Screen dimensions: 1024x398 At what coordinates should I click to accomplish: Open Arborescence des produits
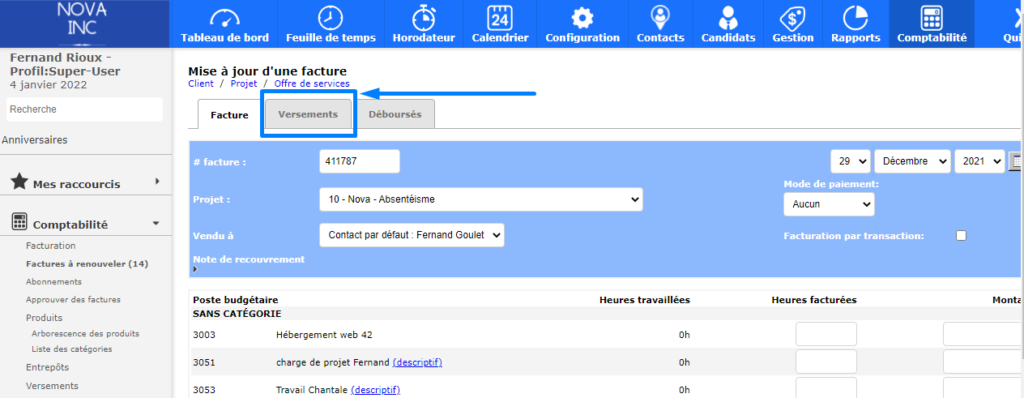pyautogui.click(x=85, y=333)
